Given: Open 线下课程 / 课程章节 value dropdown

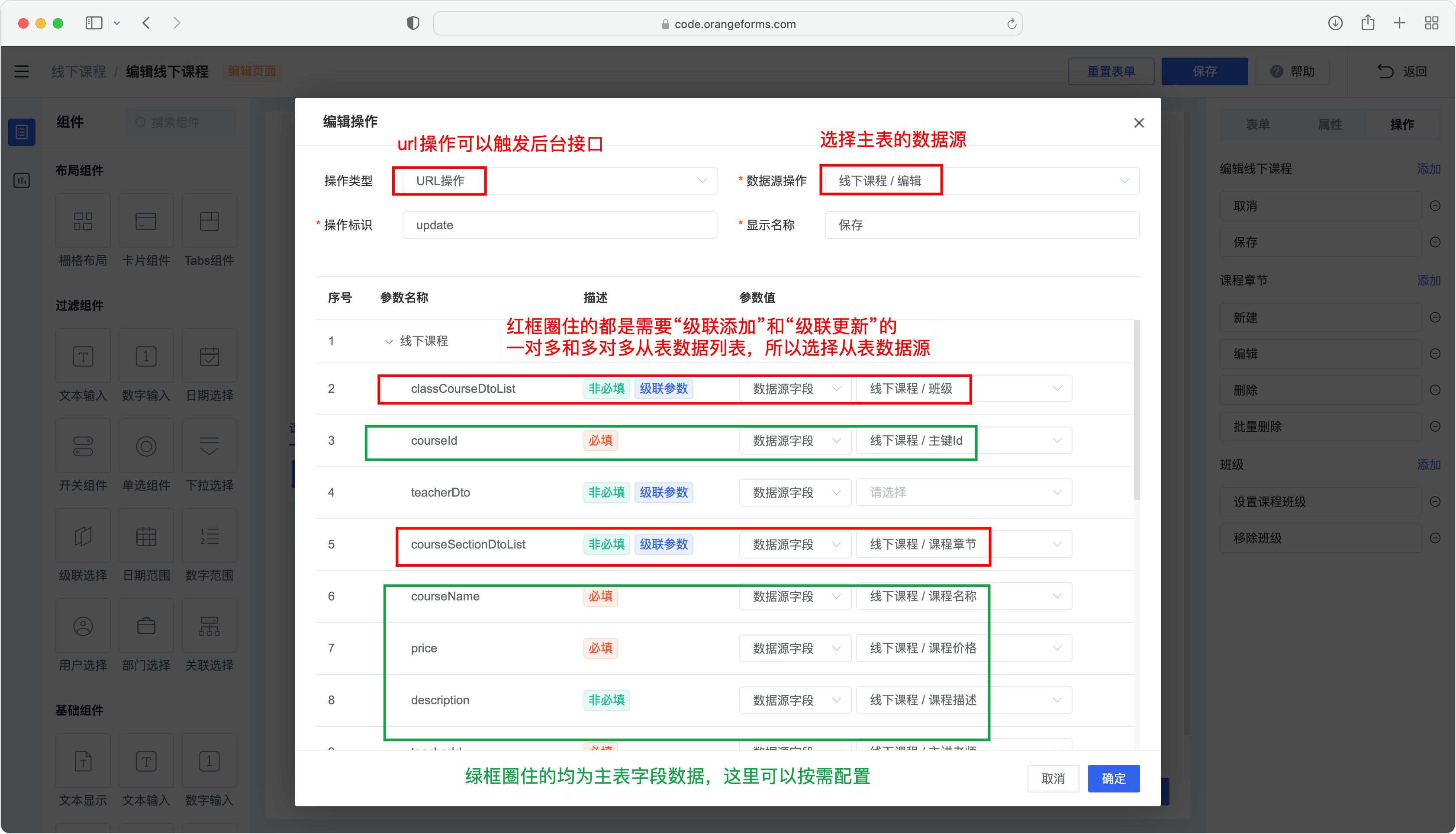Looking at the screenshot, I should (964, 545).
